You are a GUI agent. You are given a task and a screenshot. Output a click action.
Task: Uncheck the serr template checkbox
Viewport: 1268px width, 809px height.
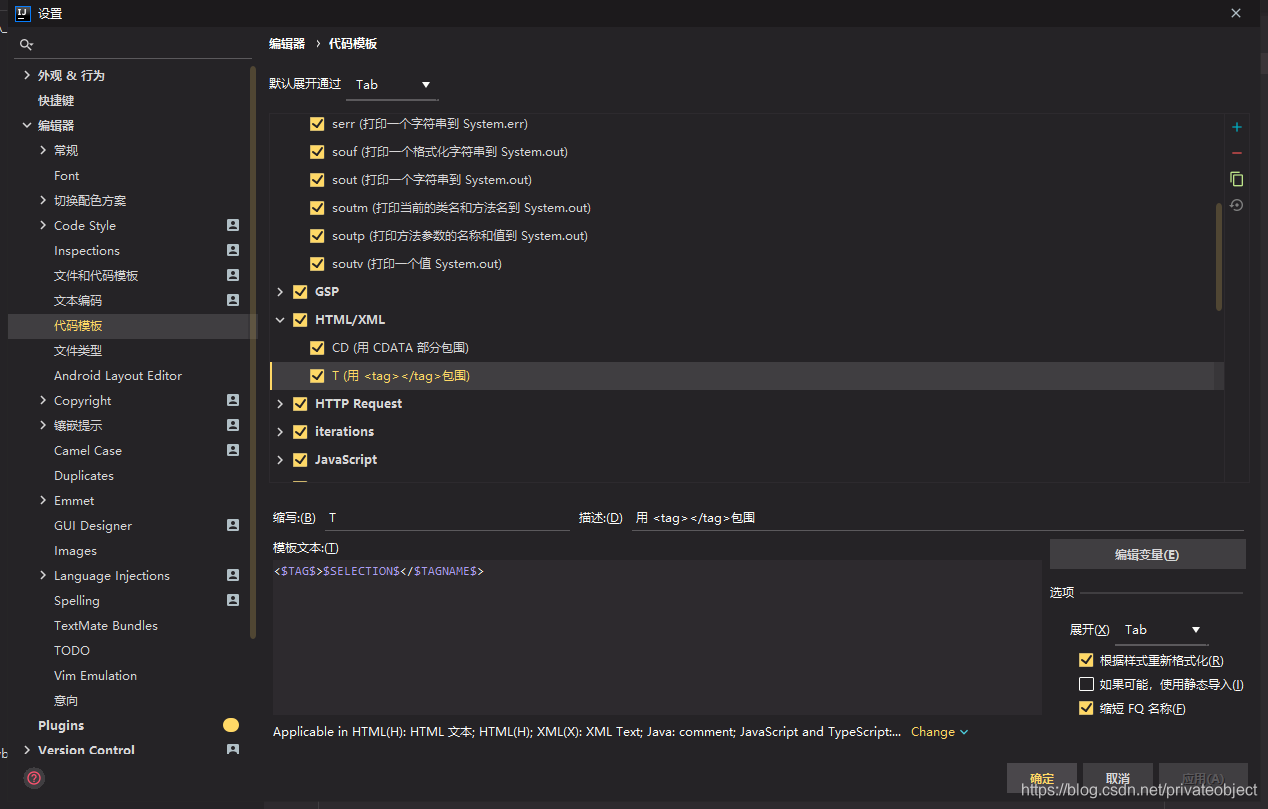tap(317, 124)
